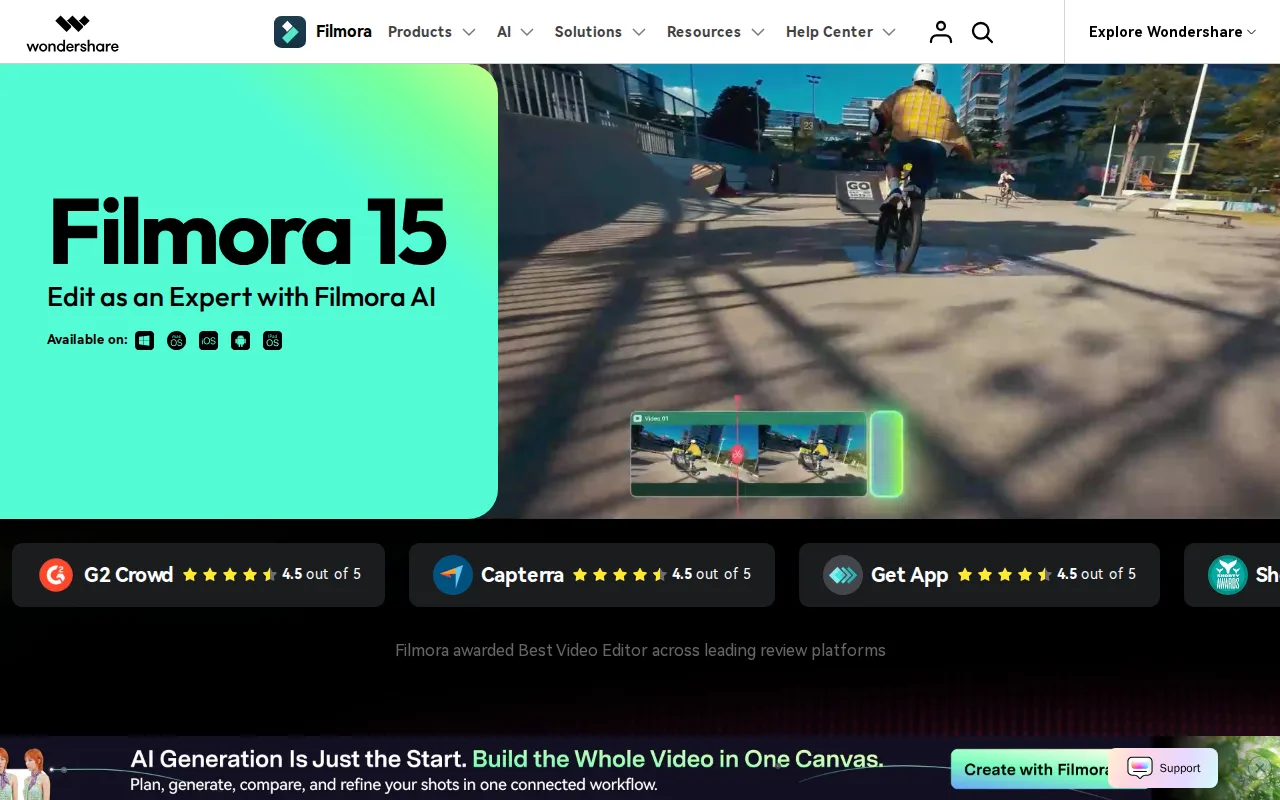Image resolution: width=1280 pixels, height=800 pixels.
Task: Click the G2 Crowd star rating
Action: 230,575
